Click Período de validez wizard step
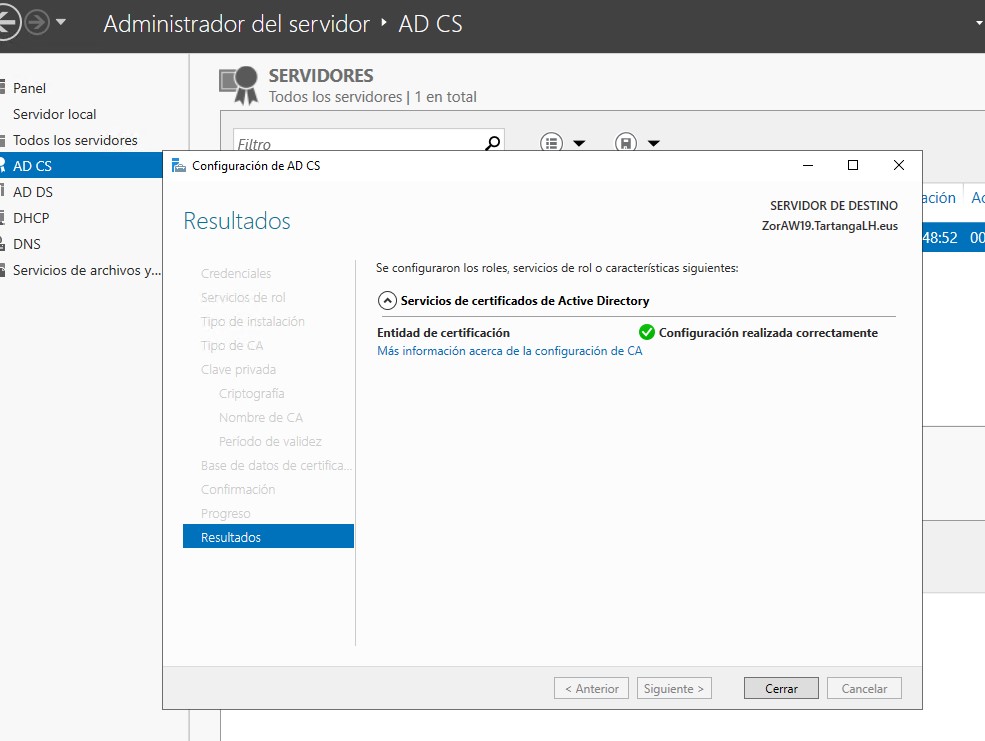The height and width of the screenshot is (741, 985). tap(270, 441)
